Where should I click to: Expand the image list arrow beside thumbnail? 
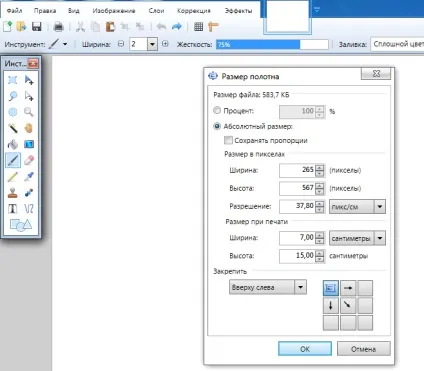tap(317, 10)
